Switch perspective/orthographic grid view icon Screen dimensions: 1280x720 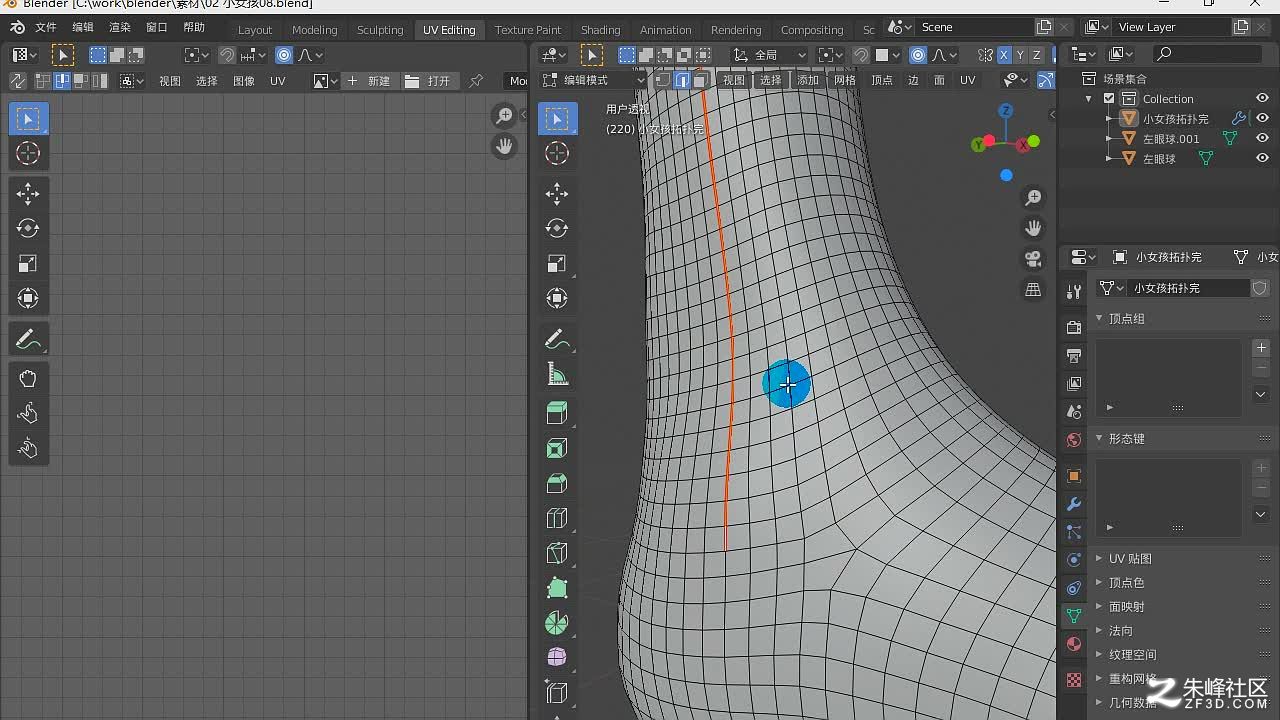click(x=1033, y=290)
